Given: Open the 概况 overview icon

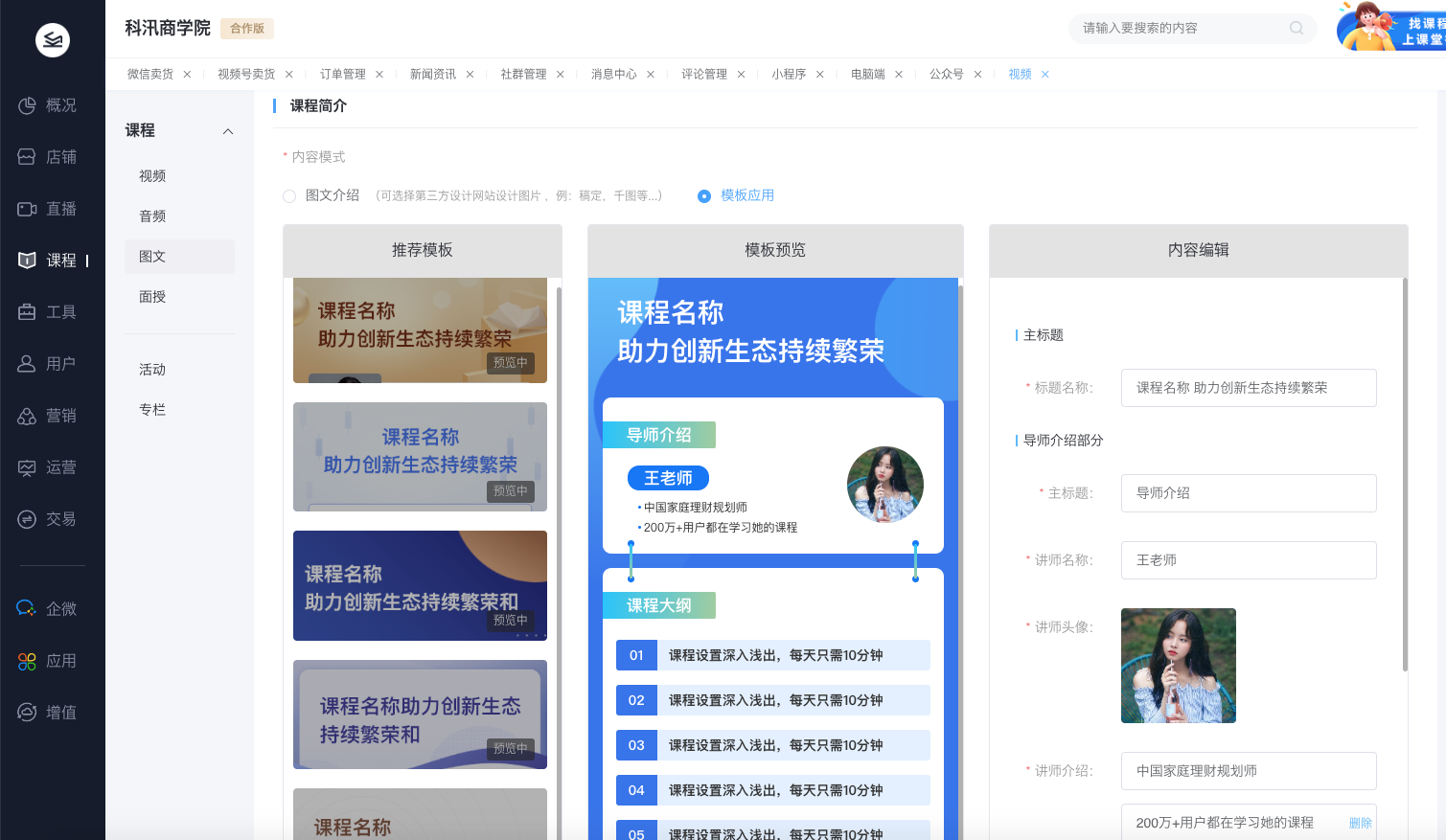Looking at the screenshot, I should click(x=27, y=105).
